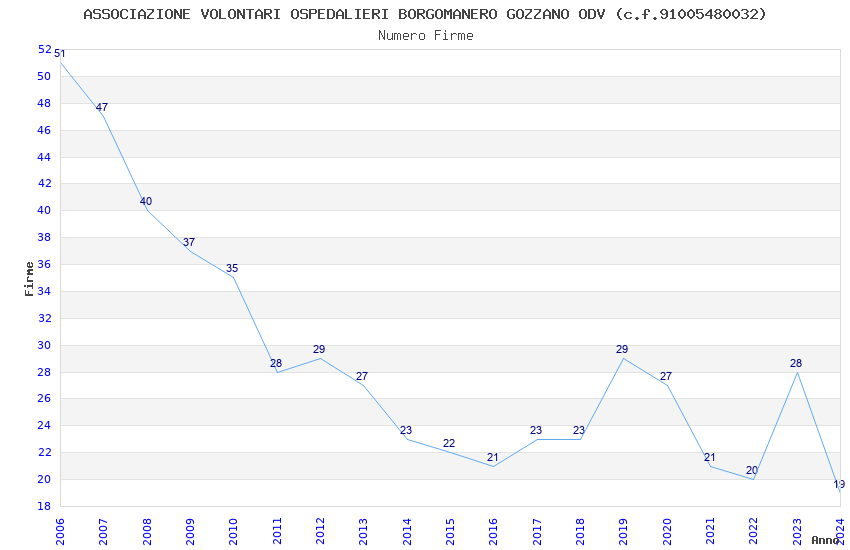Click the 2011 x-axis year label
This screenshot has height=550, width=850.
277,532
